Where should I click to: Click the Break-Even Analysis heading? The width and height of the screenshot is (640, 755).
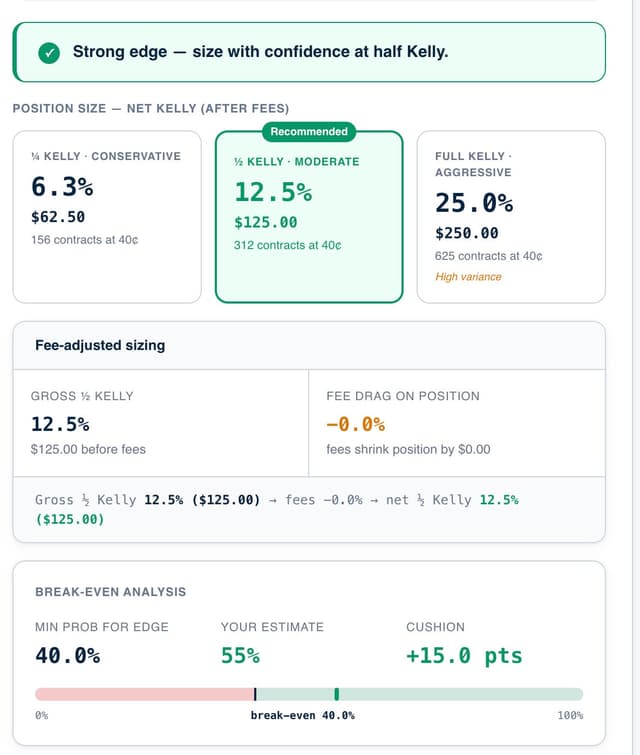coord(110,592)
